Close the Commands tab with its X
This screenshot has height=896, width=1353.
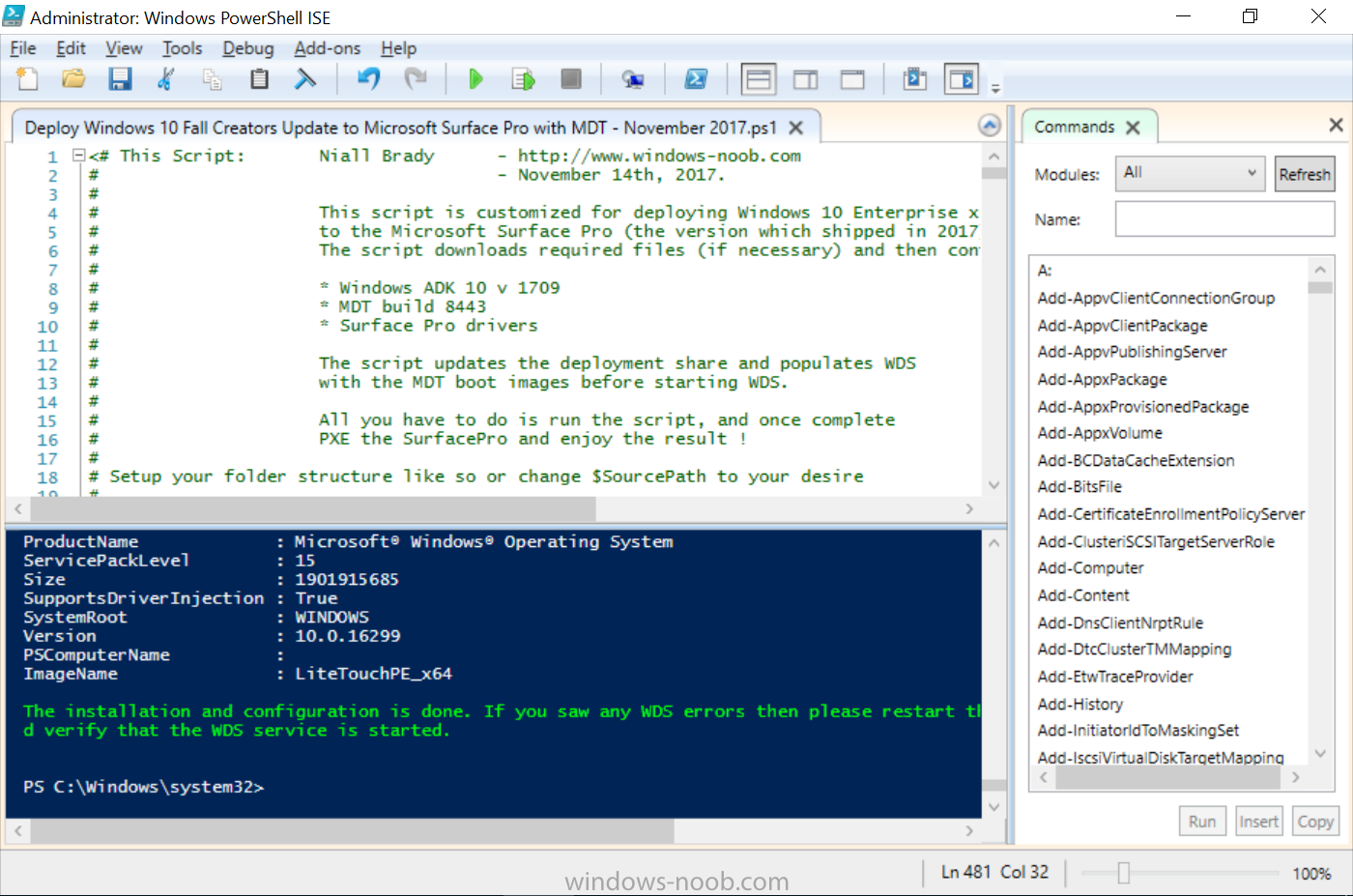point(1134,128)
